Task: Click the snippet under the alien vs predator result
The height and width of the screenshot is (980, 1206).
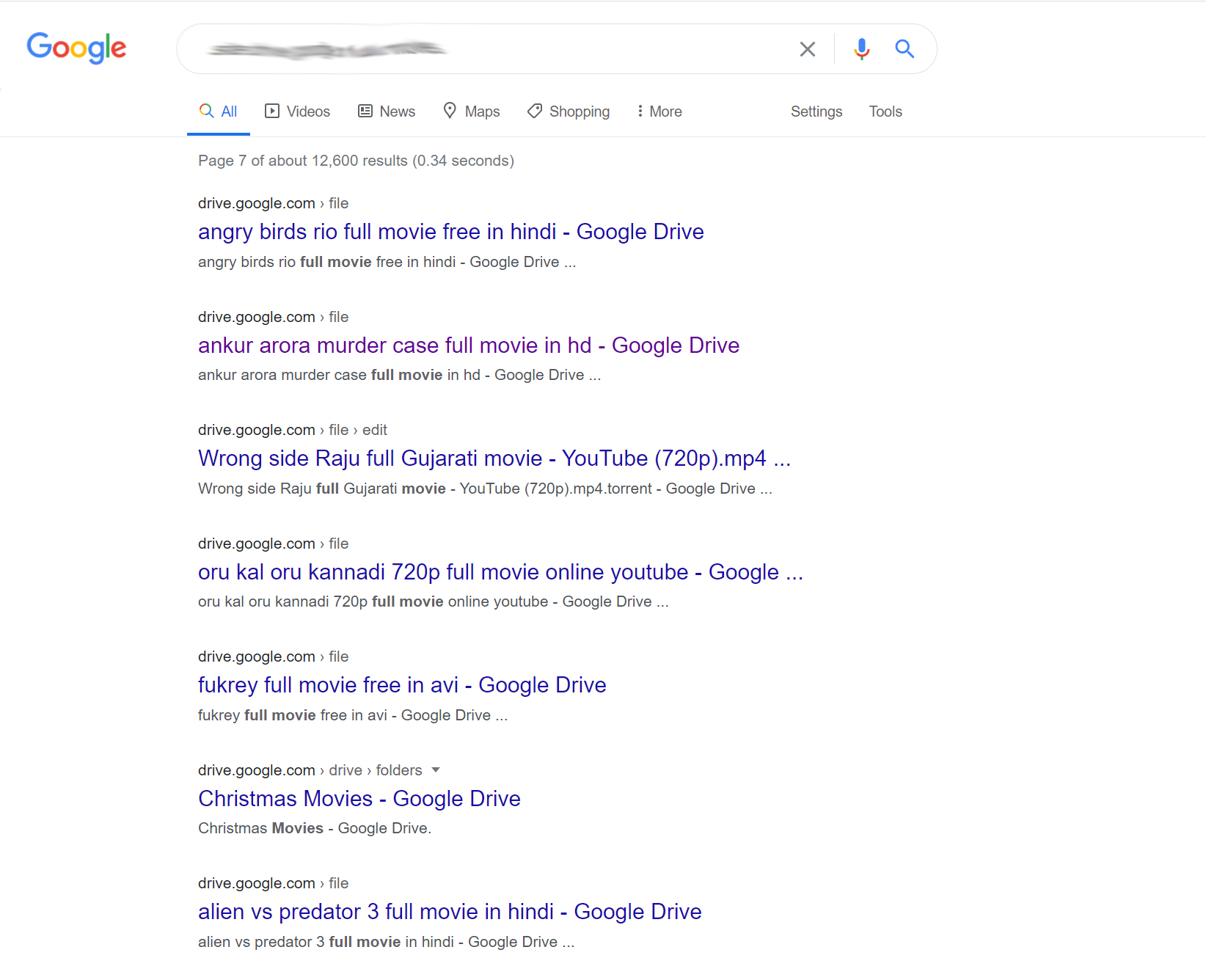Action: [x=386, y=942]
